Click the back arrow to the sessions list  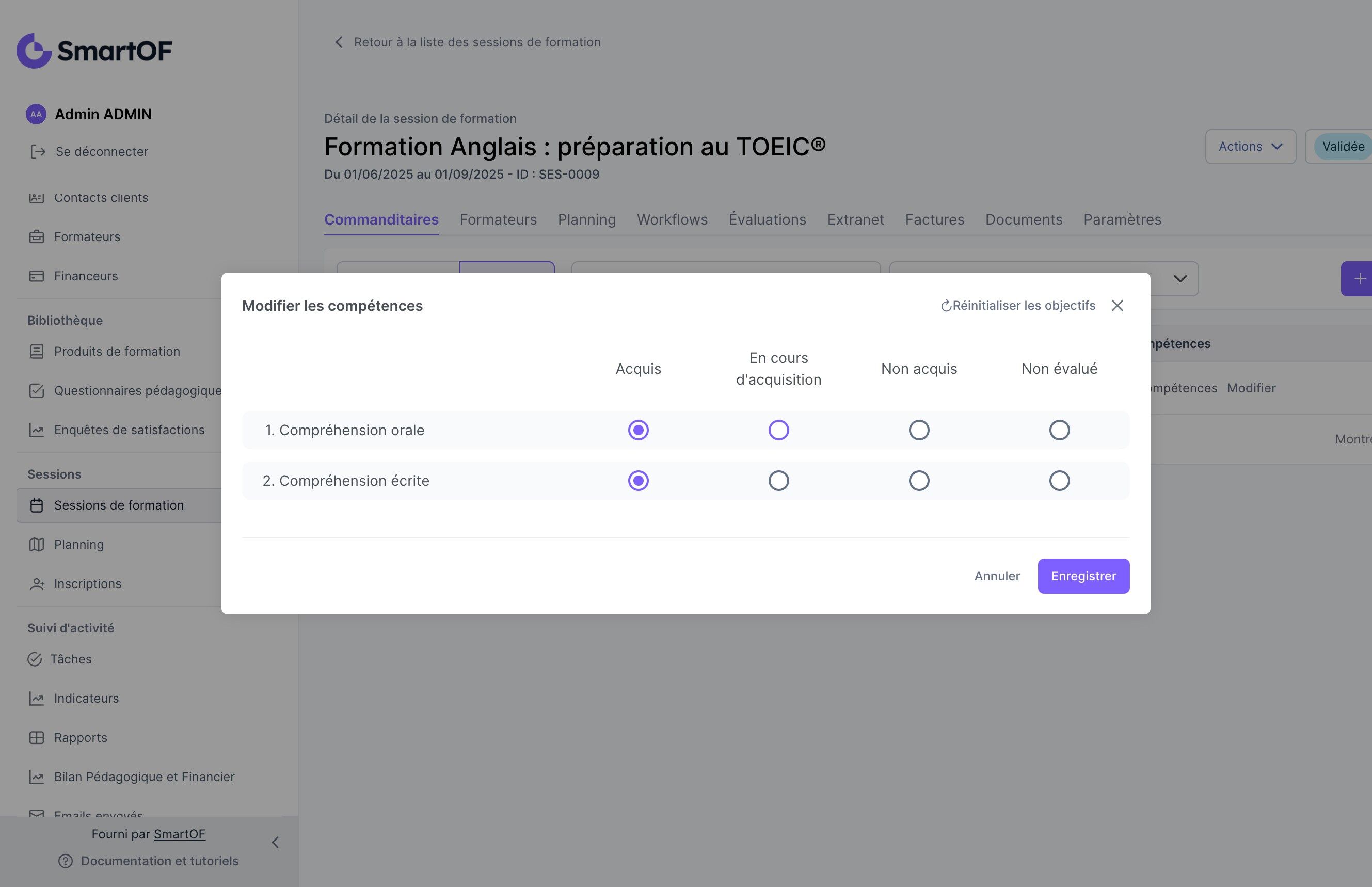(339, 42)
